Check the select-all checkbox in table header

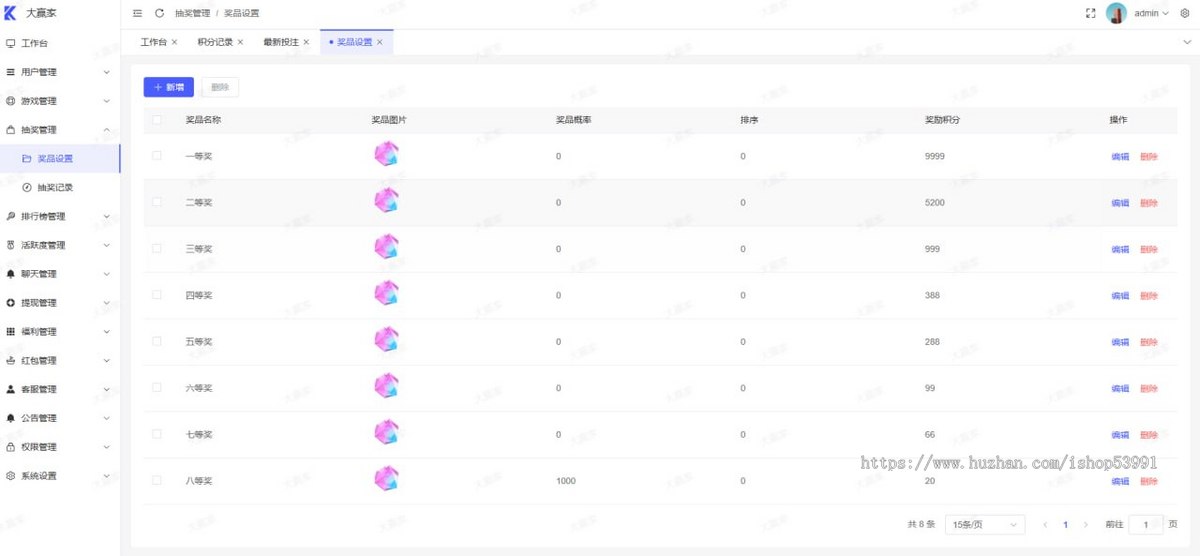pos(156,120)
